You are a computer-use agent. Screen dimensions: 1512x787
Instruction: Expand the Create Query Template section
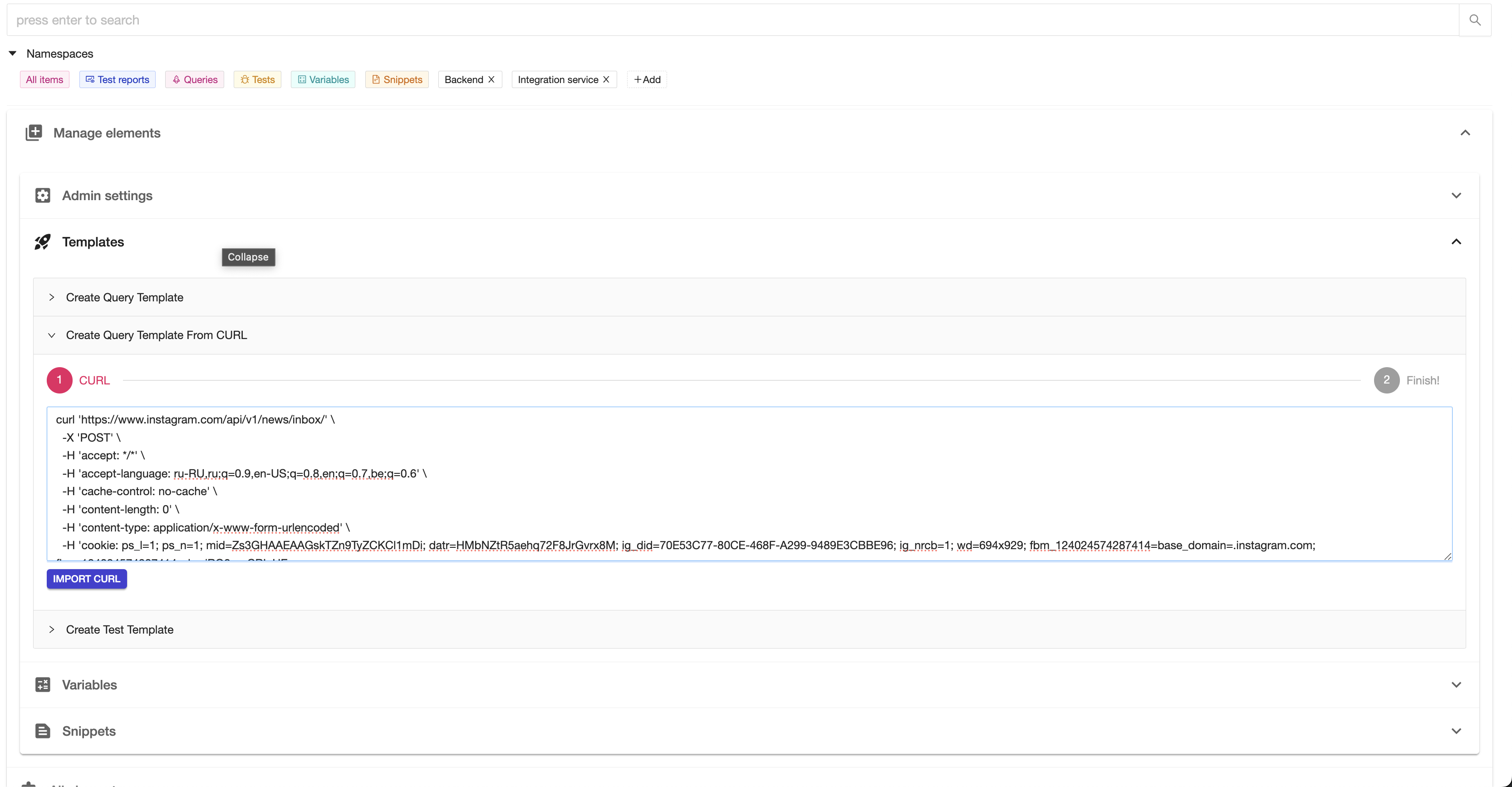[x=51, y=298]
